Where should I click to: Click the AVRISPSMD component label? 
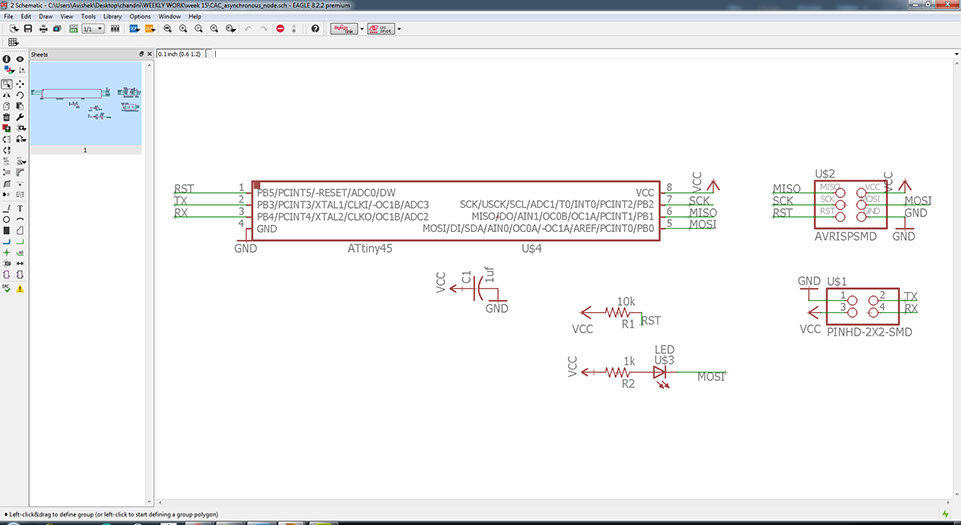click(x=845, y=236)
